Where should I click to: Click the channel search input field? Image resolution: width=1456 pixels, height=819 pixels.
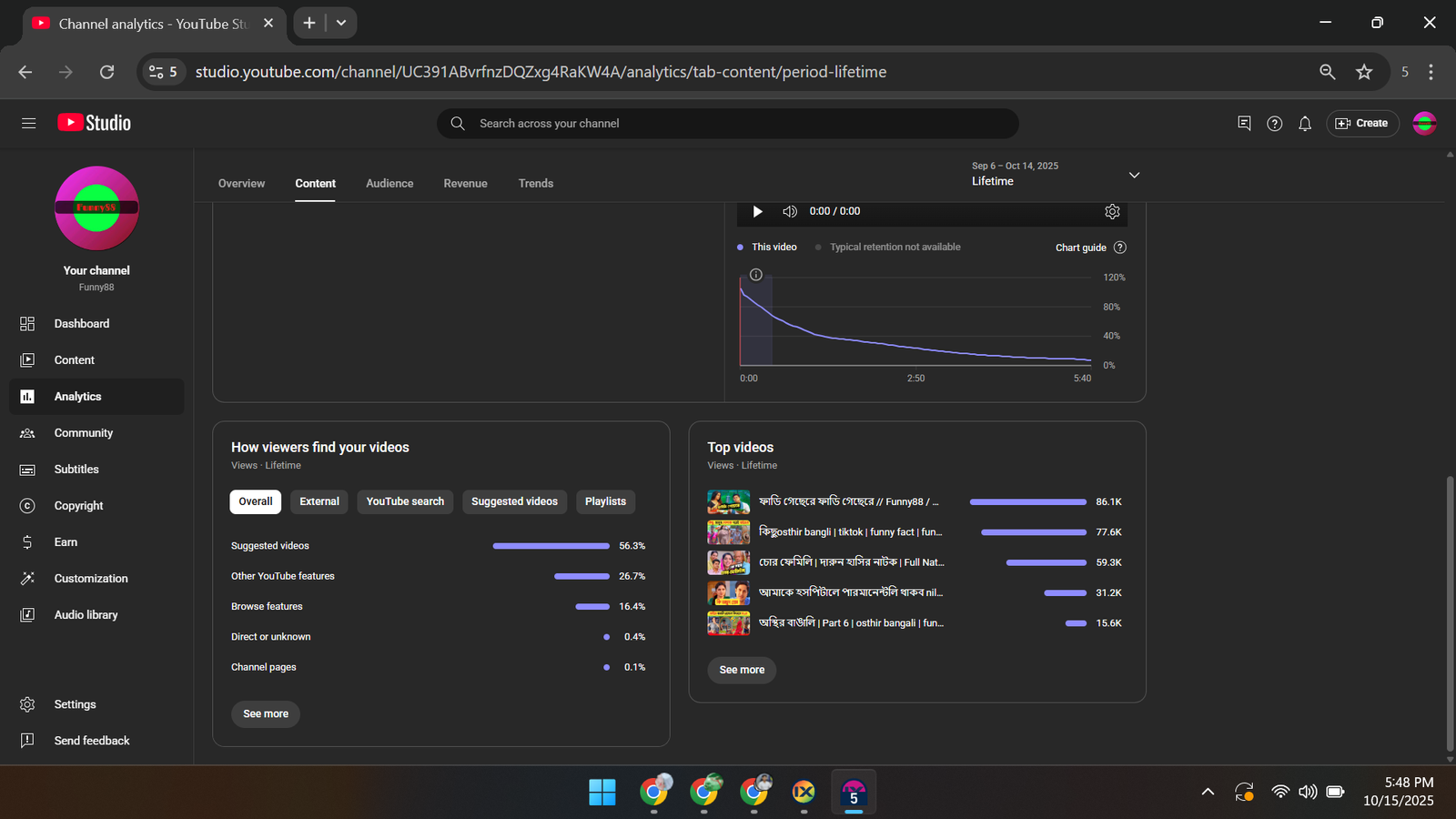[728, 124]
